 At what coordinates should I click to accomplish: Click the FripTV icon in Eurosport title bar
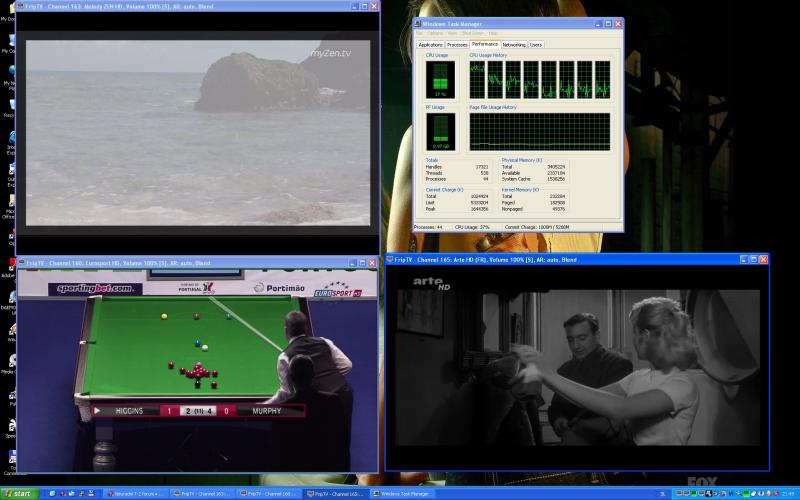click(21, 262)
